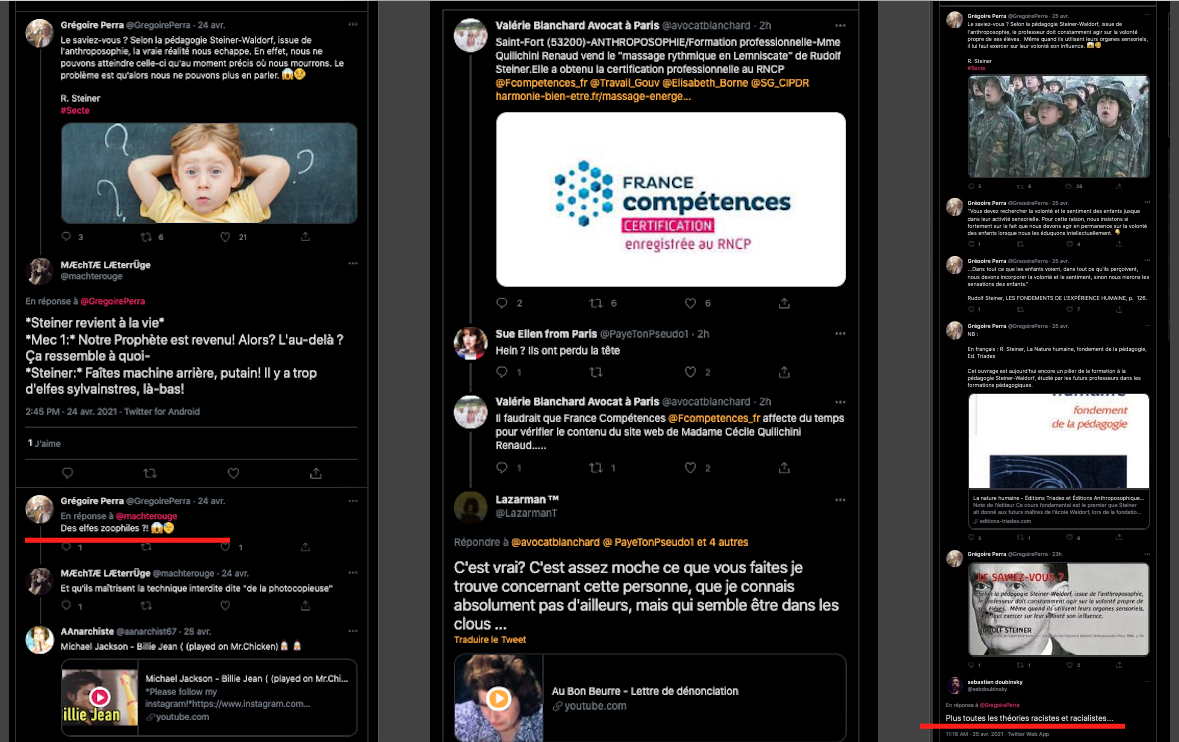Retweet the "Steiner revient à la vie" tweet
This screenshot has width=1179, height=742.
[x=150, y=473]
